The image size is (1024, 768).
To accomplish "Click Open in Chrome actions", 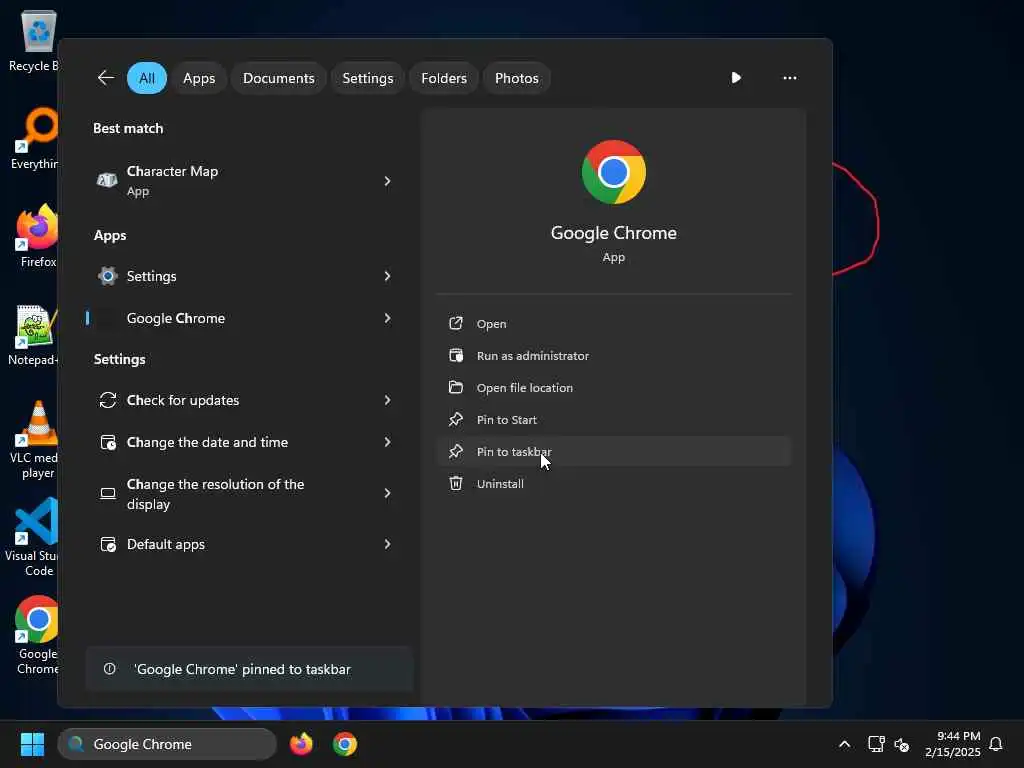I will [614, 323].
